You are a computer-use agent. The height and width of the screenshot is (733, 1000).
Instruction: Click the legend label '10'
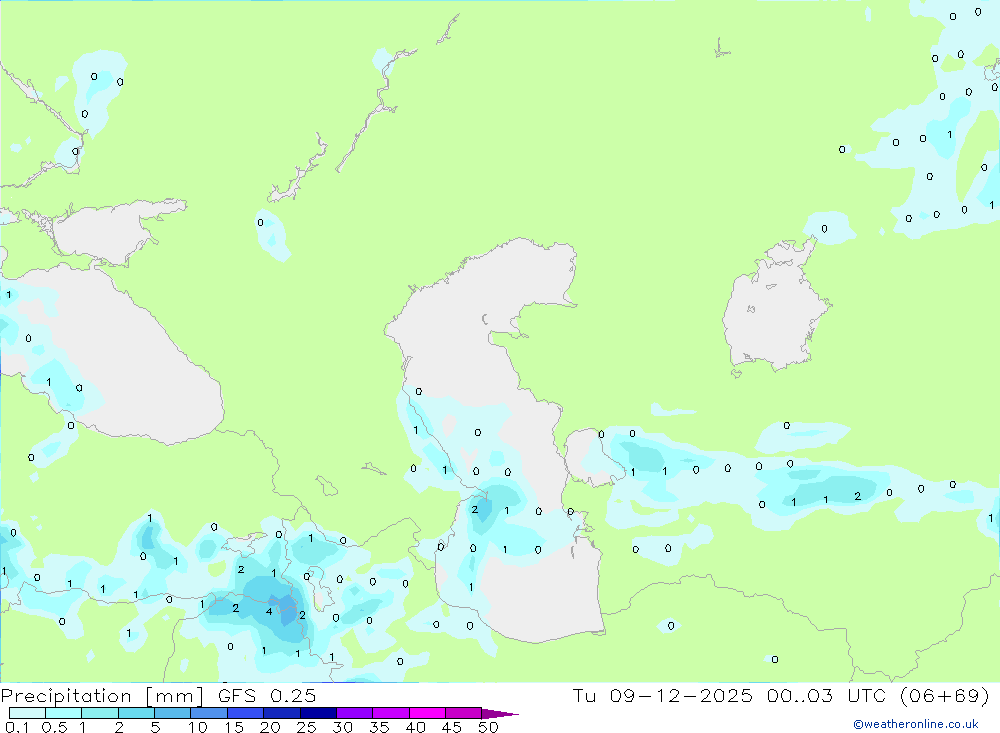click(x=198, y=727)
